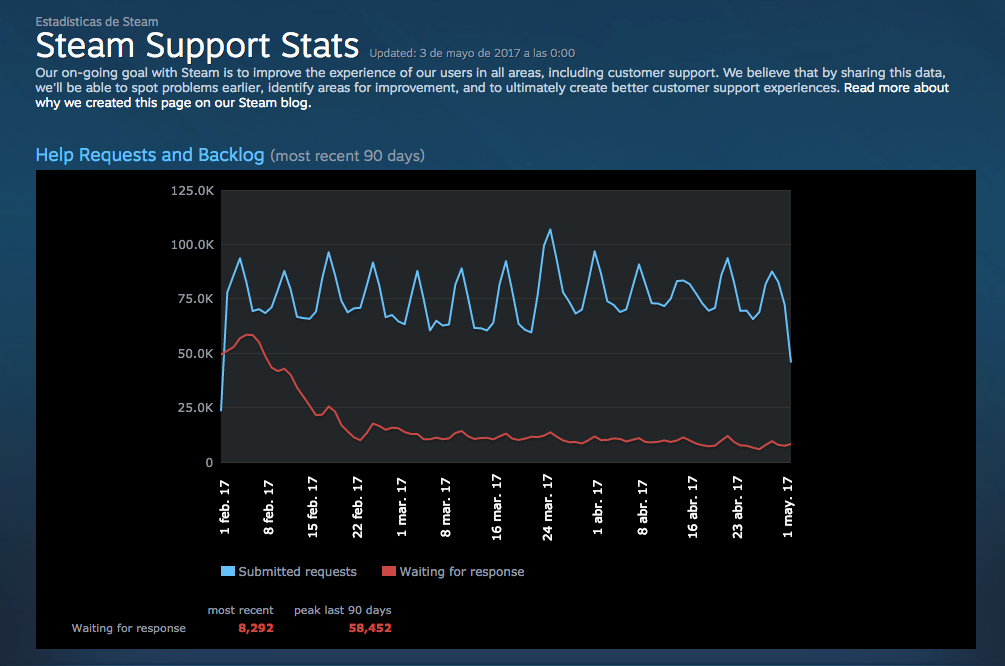1005x666 pixels.
Task: Click the Steam Support Stats heading
Action: [x=197, y=46]
